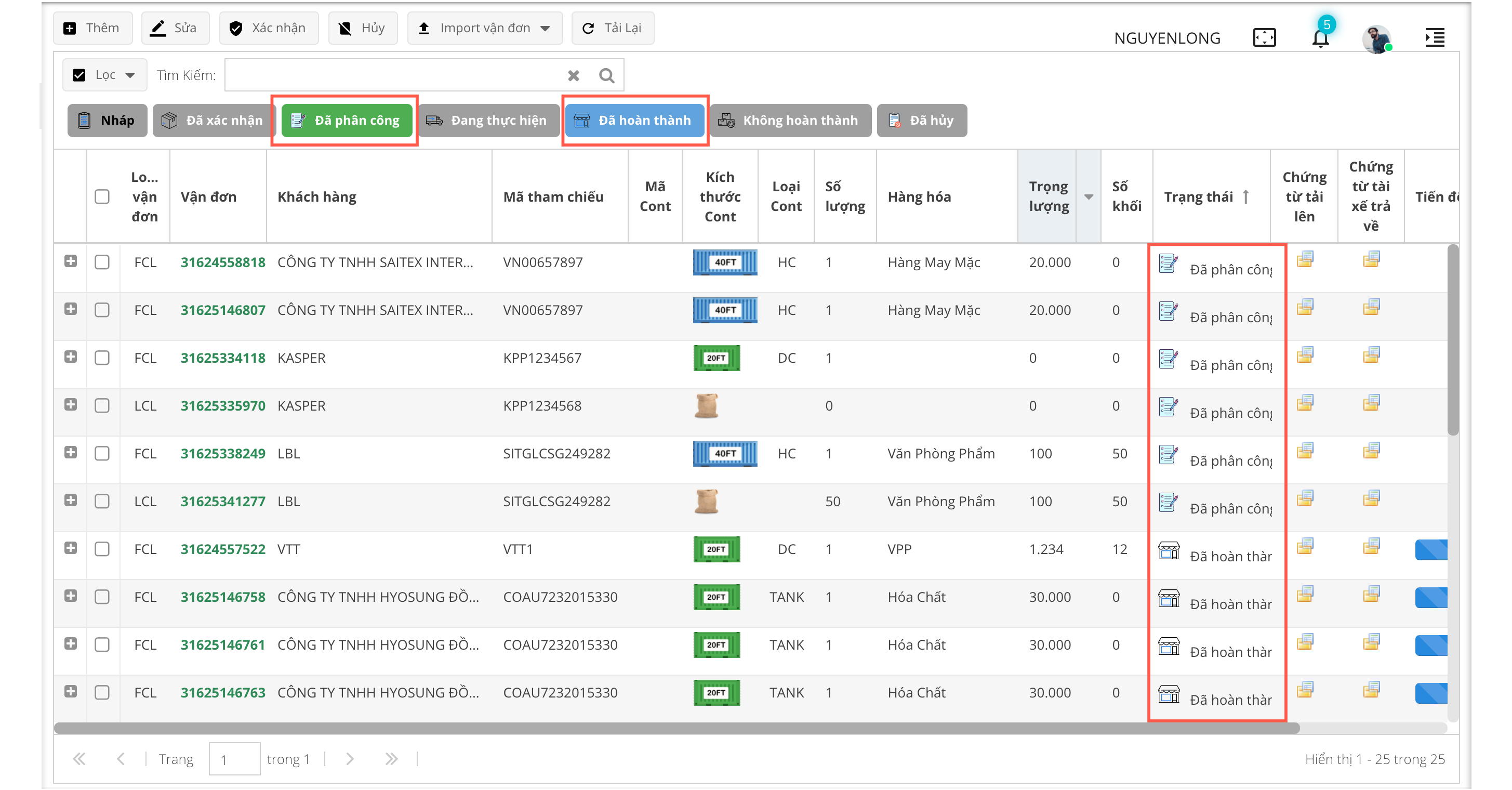Viewport: 1512px width, 790px height.
Task: Open driver-returned documents icon for KPP1234567 row
Action: click(x=1371, y=354)
